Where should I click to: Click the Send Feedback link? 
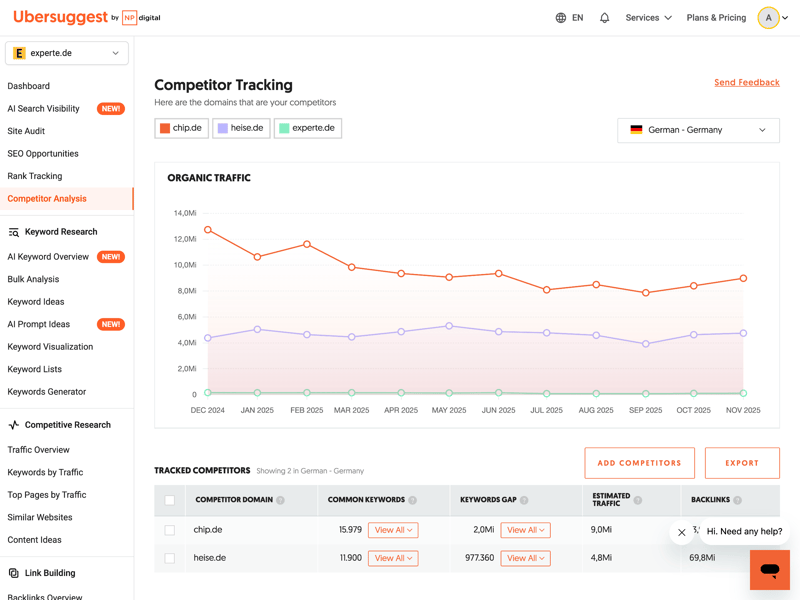coord(746,83)
